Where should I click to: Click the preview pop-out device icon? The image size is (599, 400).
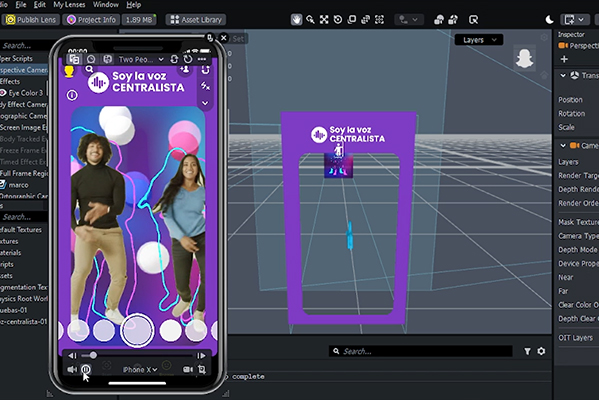[x=210, y=38]
